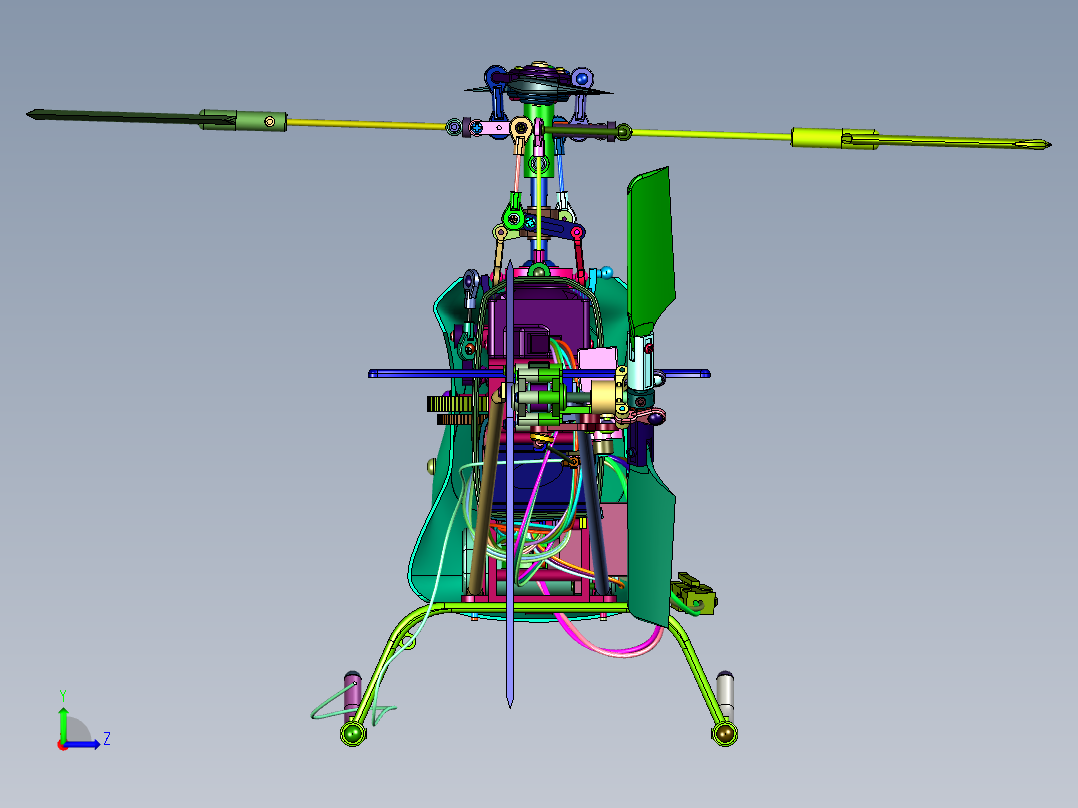Select the red origin ball of the triad
Viewport: 1078px width, 808px height.
point(63,745)
